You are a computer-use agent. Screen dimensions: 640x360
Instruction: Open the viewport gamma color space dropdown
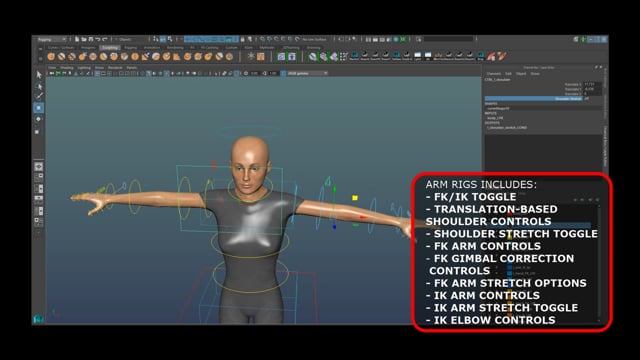coord(306,73)
